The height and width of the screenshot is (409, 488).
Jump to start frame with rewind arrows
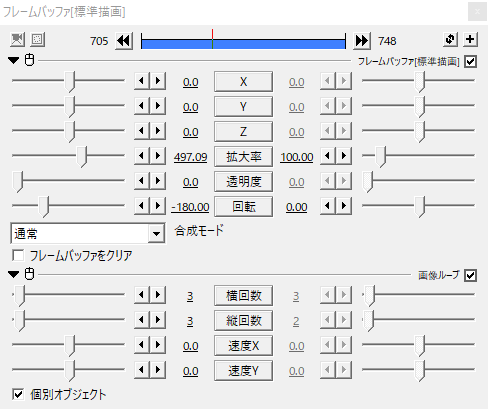(x=124, y=41)
